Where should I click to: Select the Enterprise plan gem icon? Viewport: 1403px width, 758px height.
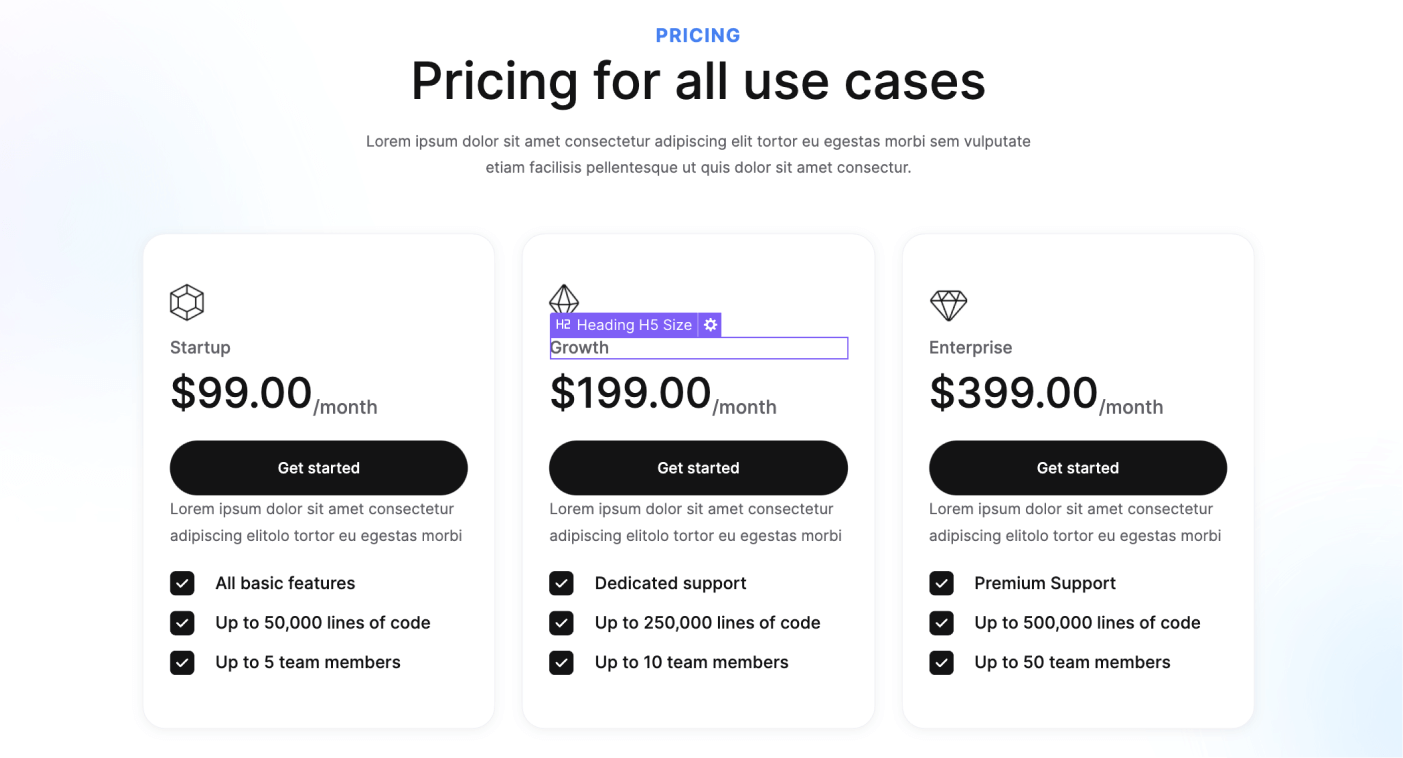click(946, 304)
